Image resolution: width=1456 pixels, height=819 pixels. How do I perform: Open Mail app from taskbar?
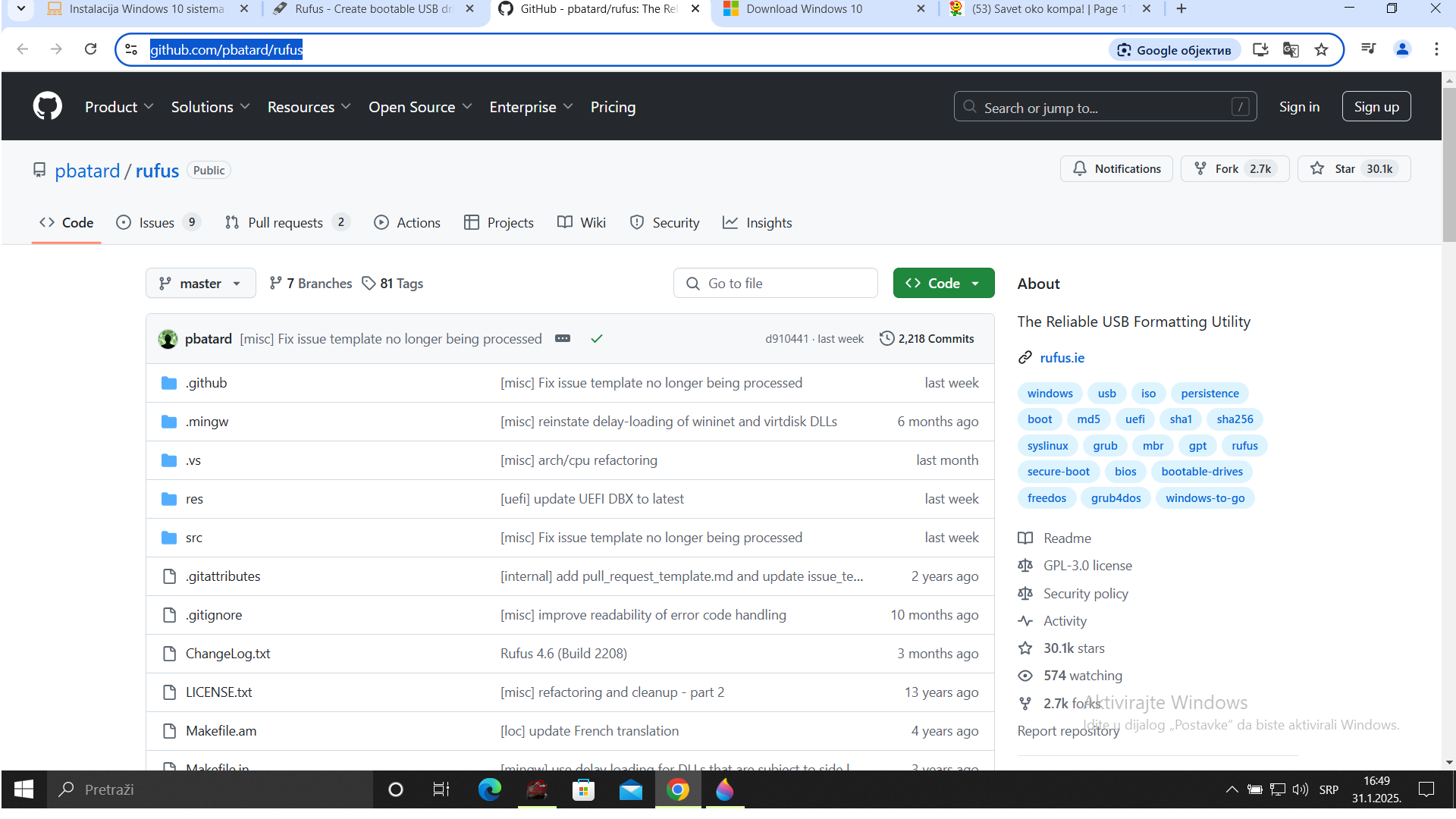(x=631, y=789)
